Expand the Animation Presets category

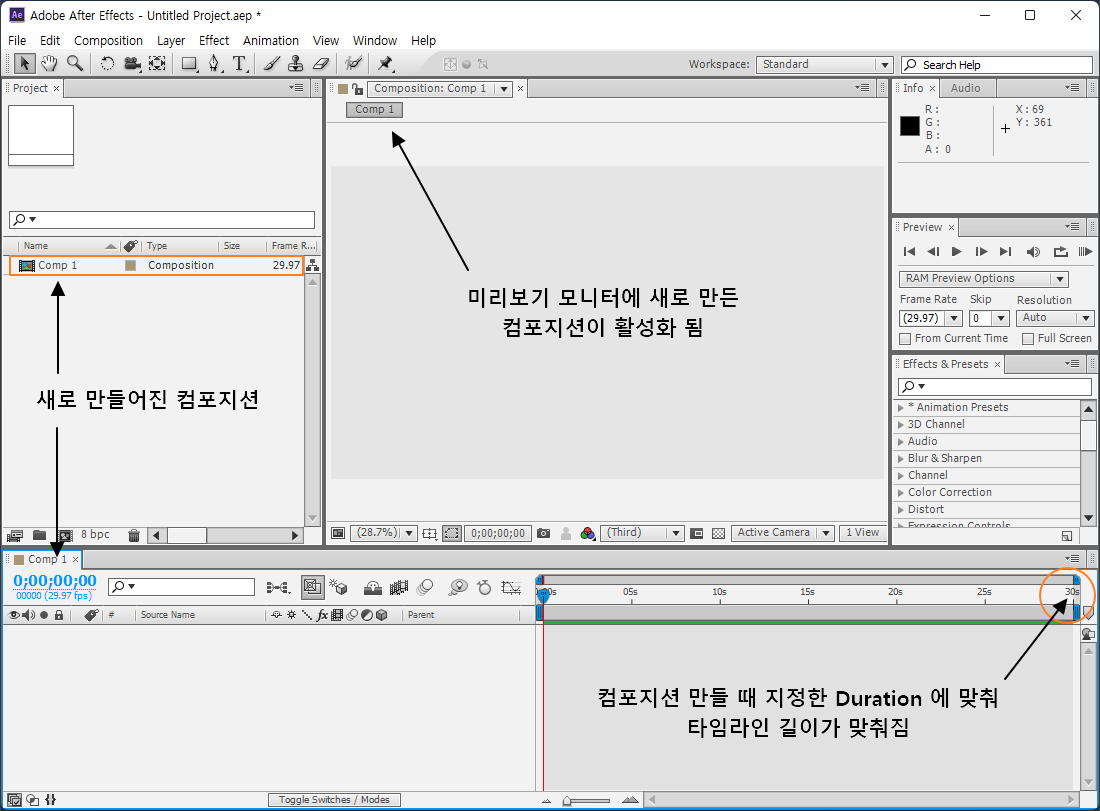[x=901, y=408]
